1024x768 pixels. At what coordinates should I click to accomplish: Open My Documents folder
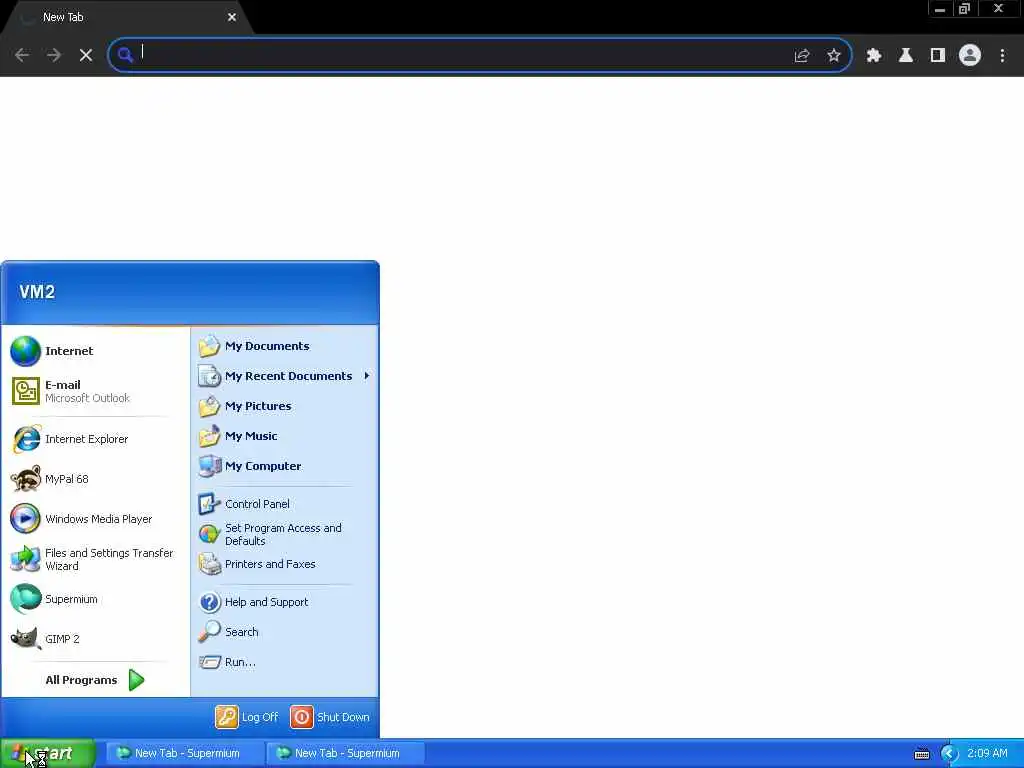tap(284, 346)
